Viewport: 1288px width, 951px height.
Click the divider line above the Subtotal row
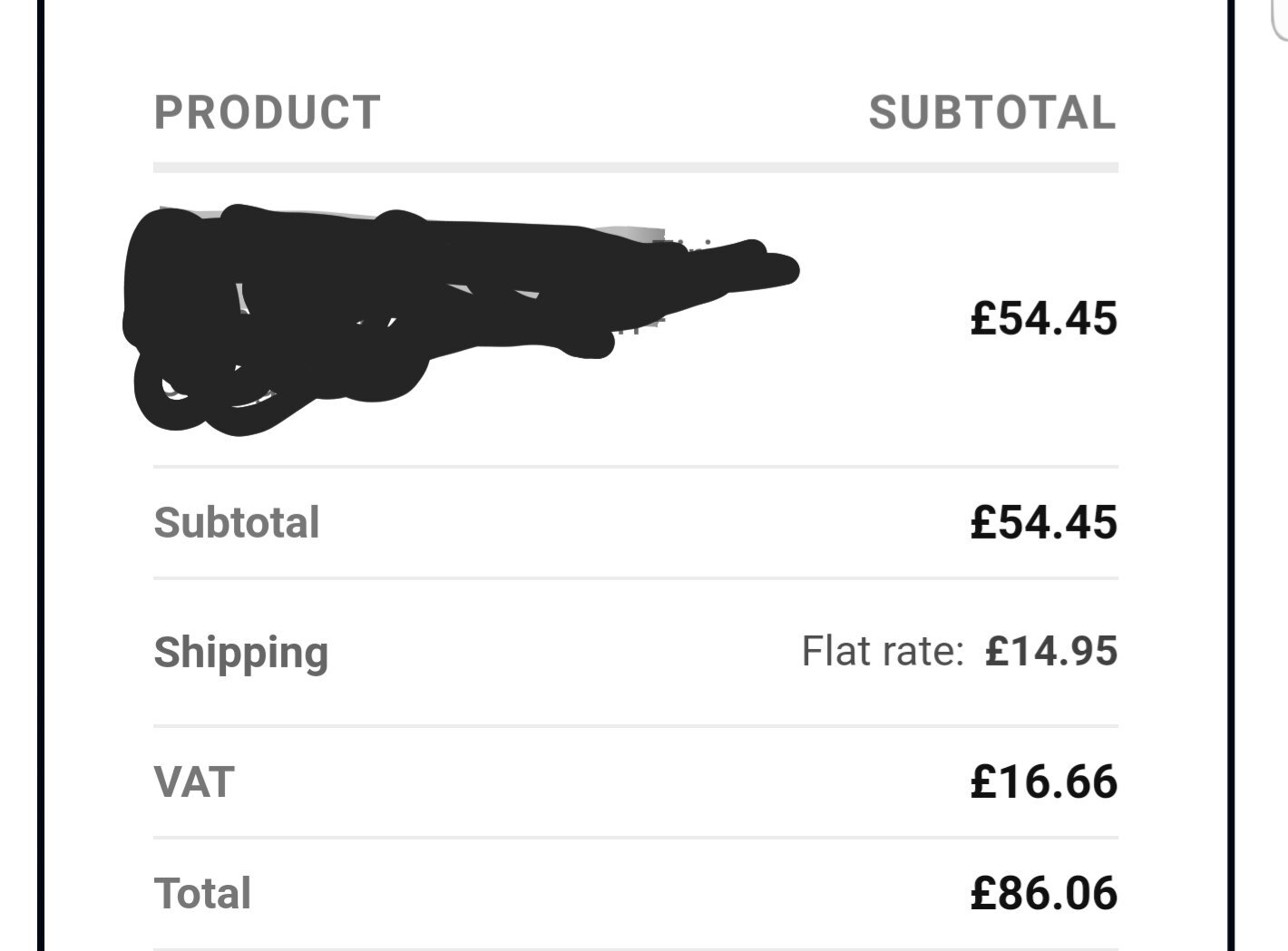636,467
